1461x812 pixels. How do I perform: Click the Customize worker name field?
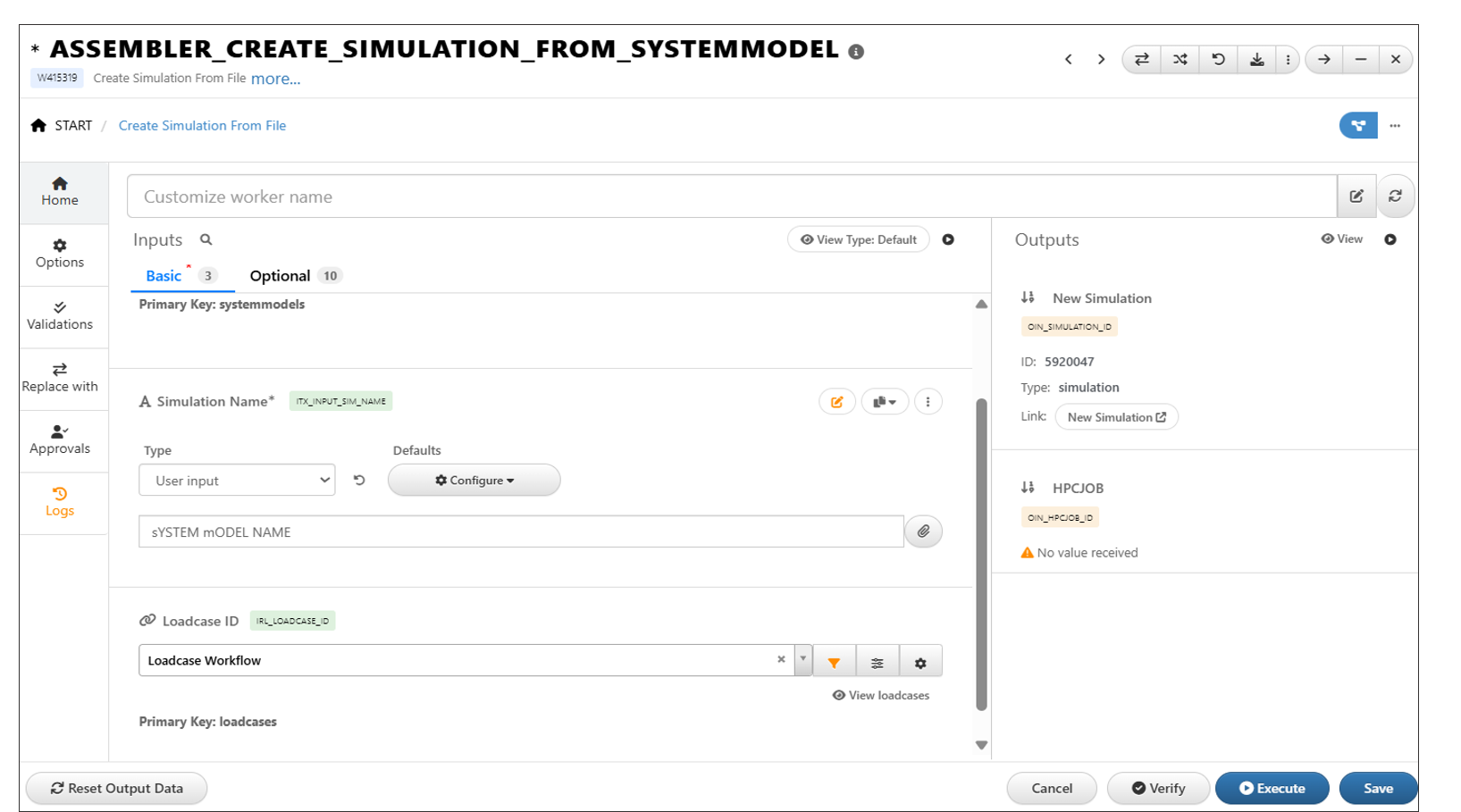click(731, 197)
